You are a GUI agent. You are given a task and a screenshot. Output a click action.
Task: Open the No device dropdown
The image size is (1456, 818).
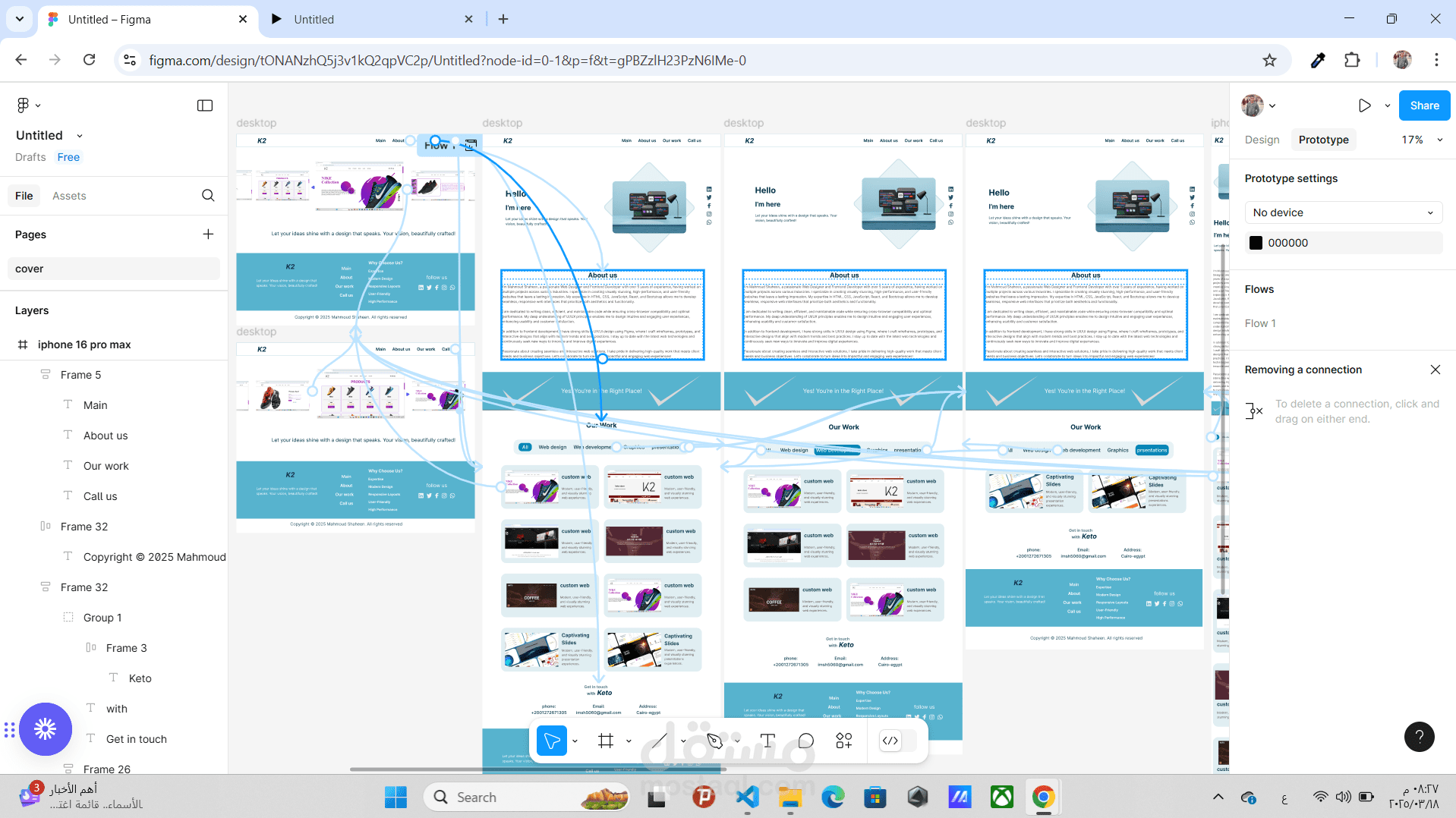tap(1343, 212)
